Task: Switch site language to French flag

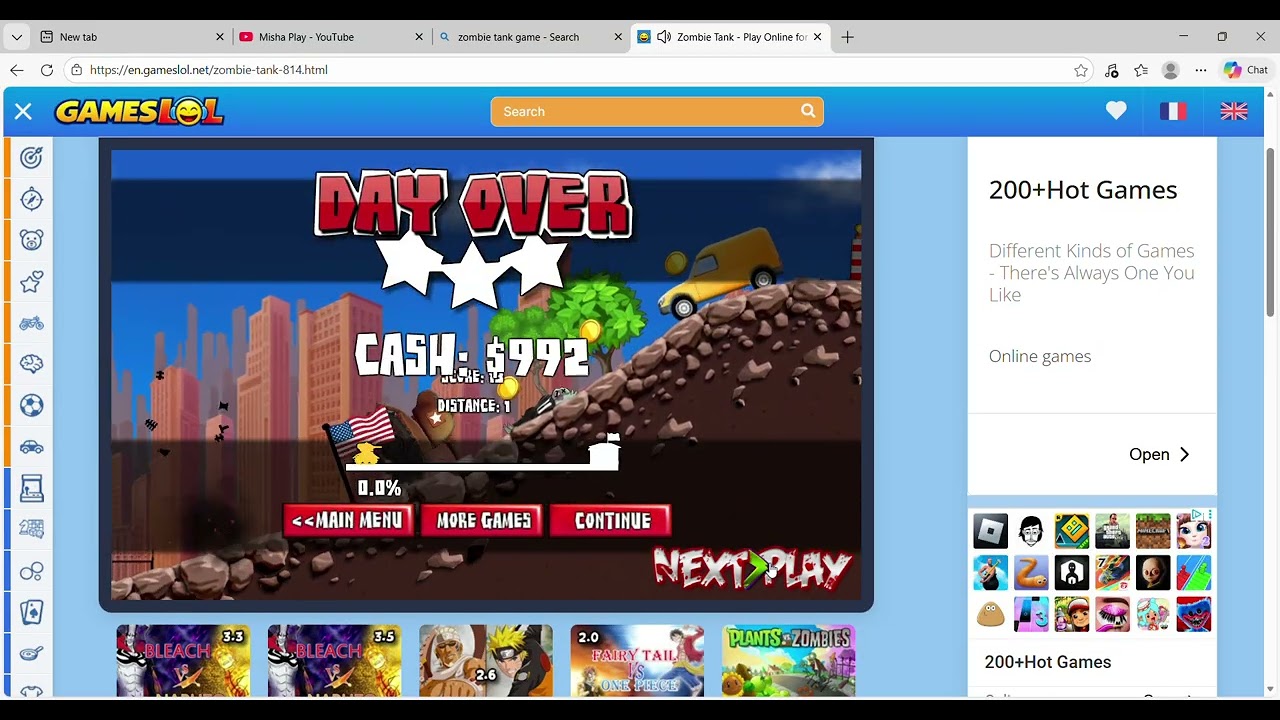Action: click(x=1173, y=111)
